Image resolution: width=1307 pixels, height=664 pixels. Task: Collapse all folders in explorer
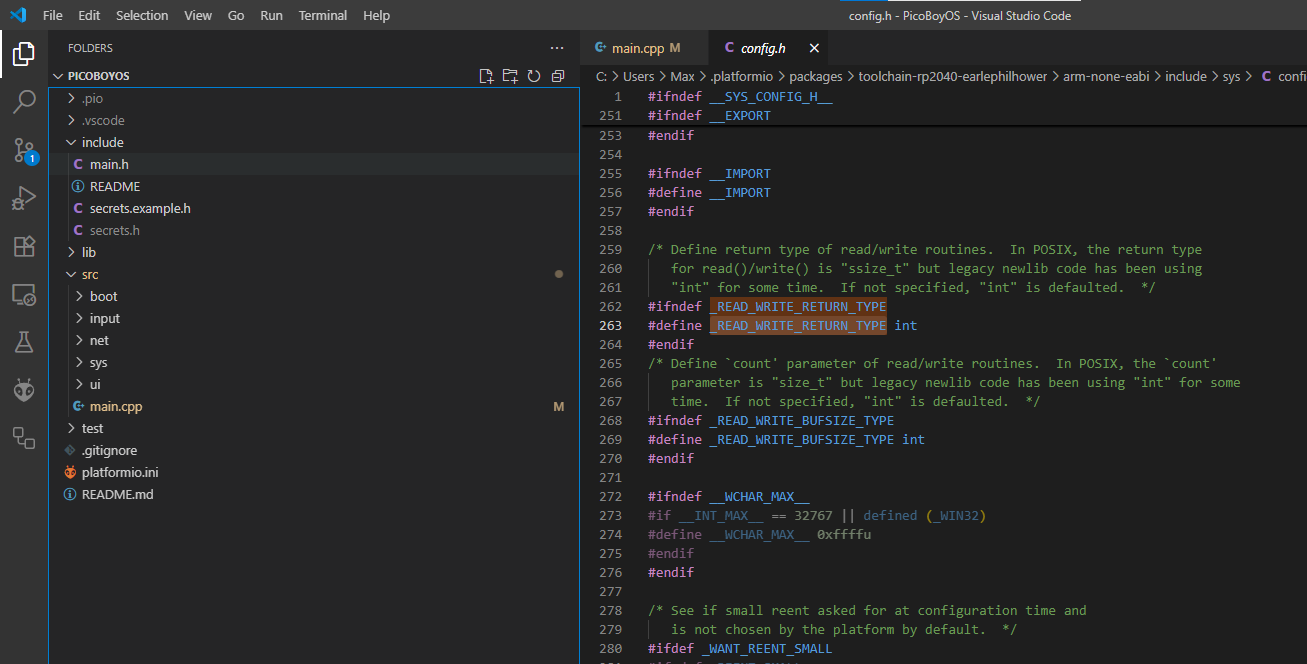click(558, 76)
